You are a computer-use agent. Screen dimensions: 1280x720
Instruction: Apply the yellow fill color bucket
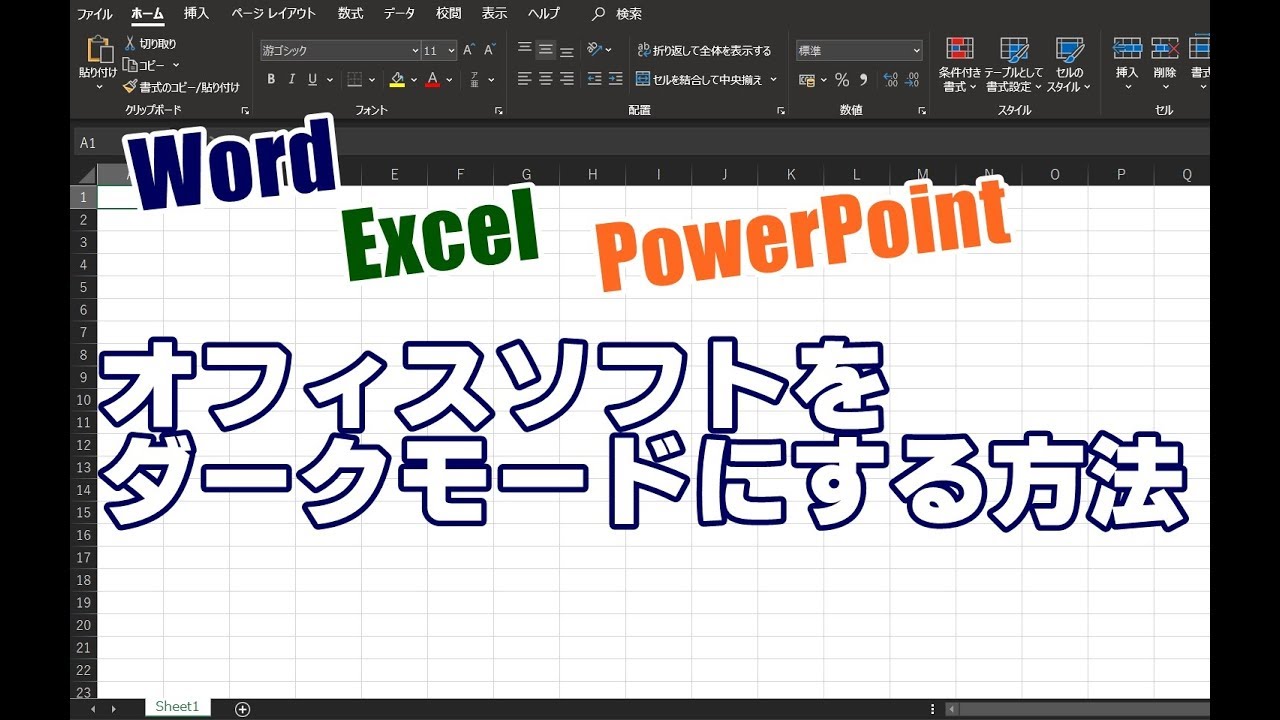point(397,80)
